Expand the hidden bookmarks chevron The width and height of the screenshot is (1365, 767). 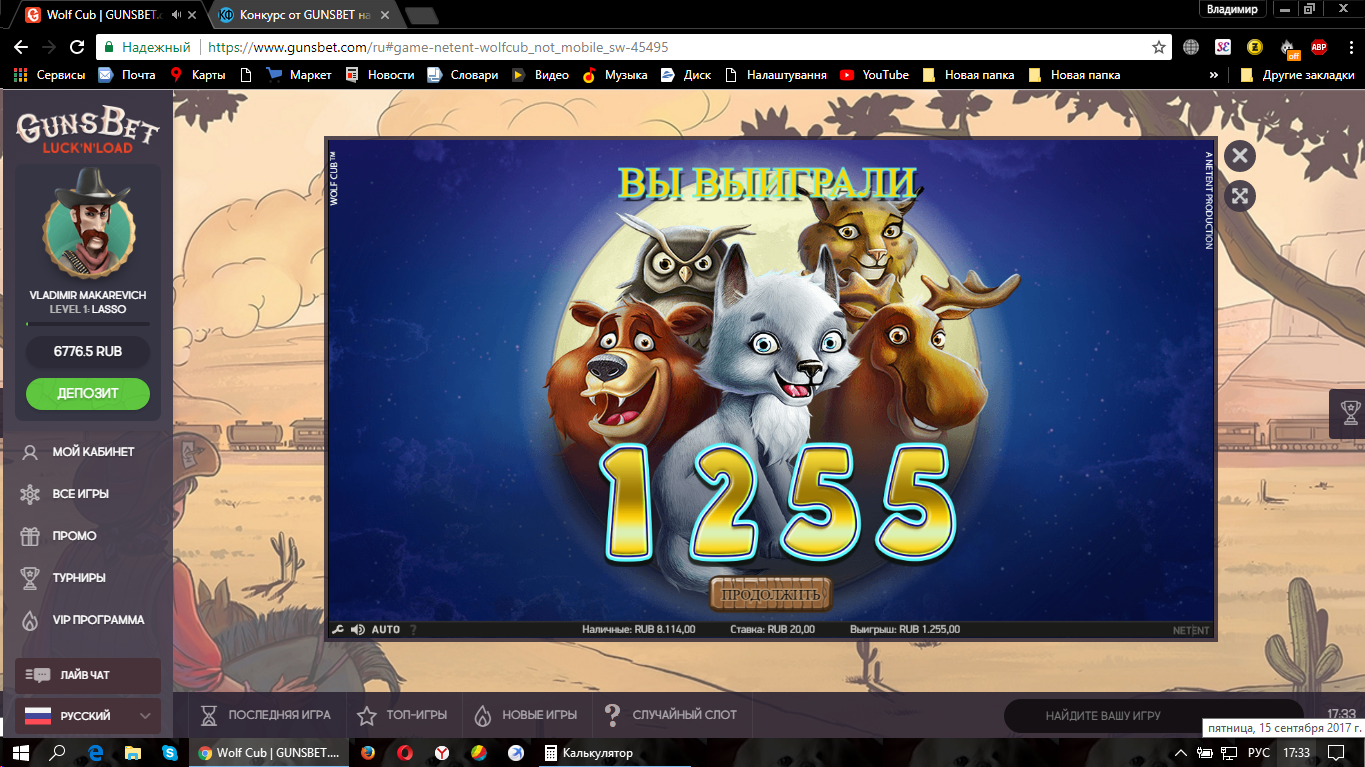[1214, 75]
